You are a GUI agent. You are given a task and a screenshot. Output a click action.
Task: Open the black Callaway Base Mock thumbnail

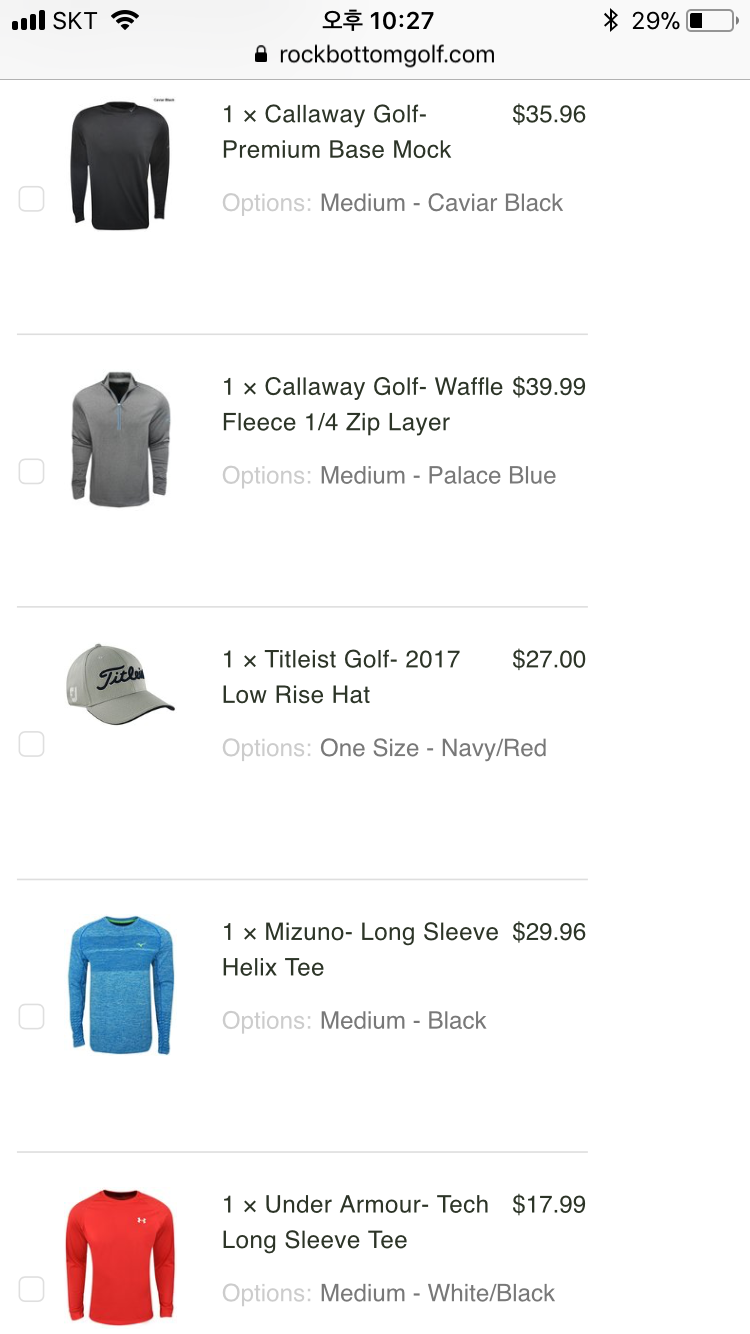(121, 165)
